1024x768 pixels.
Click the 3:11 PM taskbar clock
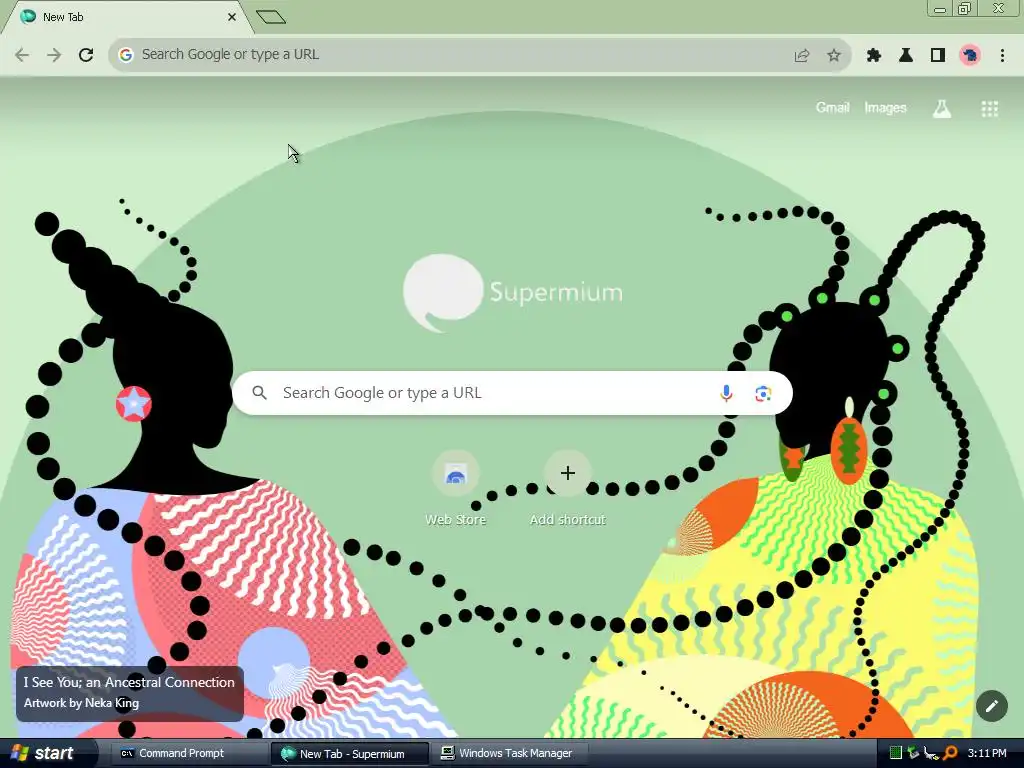[987, 754]
